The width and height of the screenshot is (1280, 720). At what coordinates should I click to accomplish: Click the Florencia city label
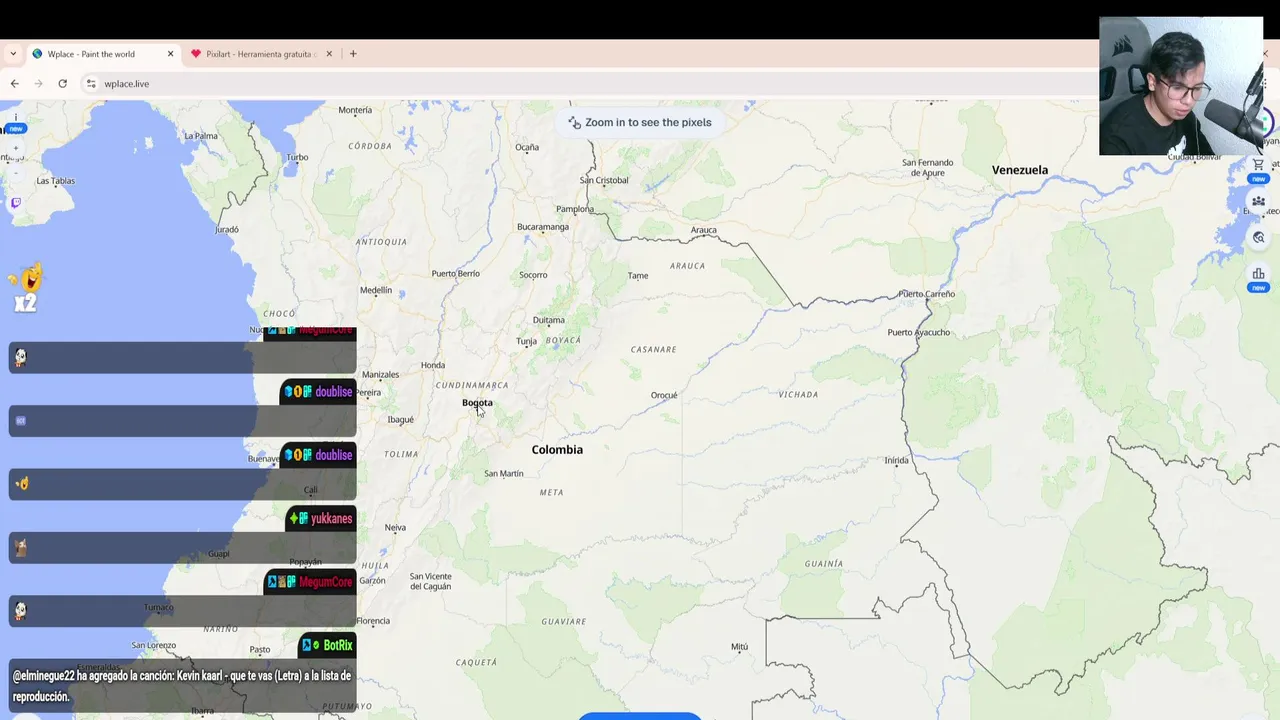[x=373, y=621]
